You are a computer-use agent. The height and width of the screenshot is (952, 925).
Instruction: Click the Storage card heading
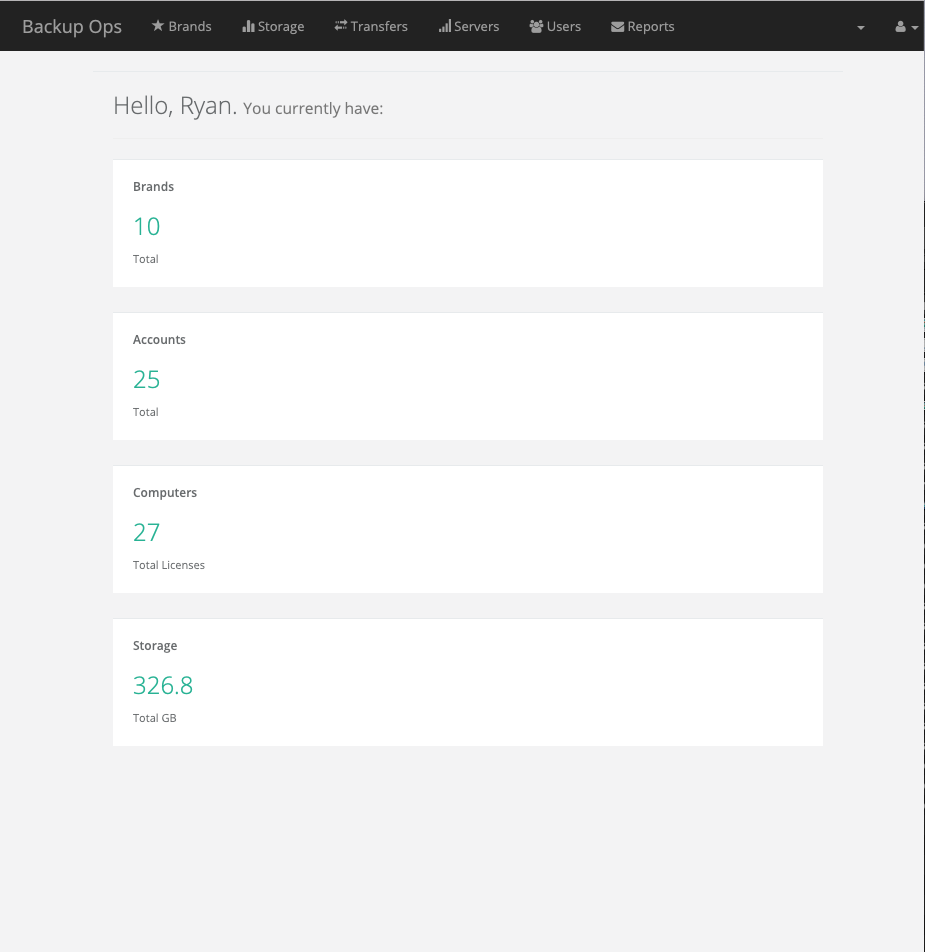[155, 645]
